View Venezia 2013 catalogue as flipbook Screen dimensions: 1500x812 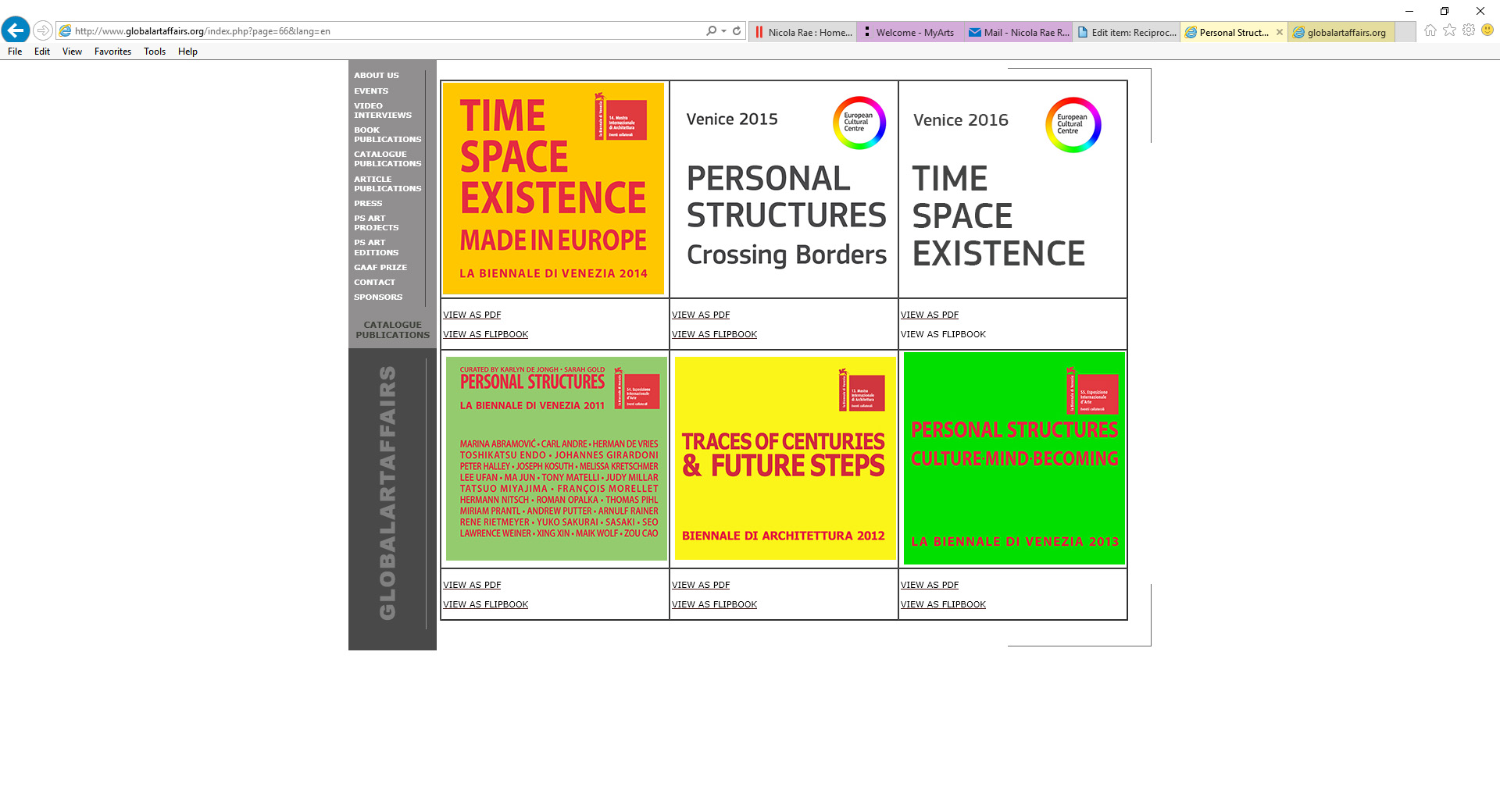pos(943,604)
